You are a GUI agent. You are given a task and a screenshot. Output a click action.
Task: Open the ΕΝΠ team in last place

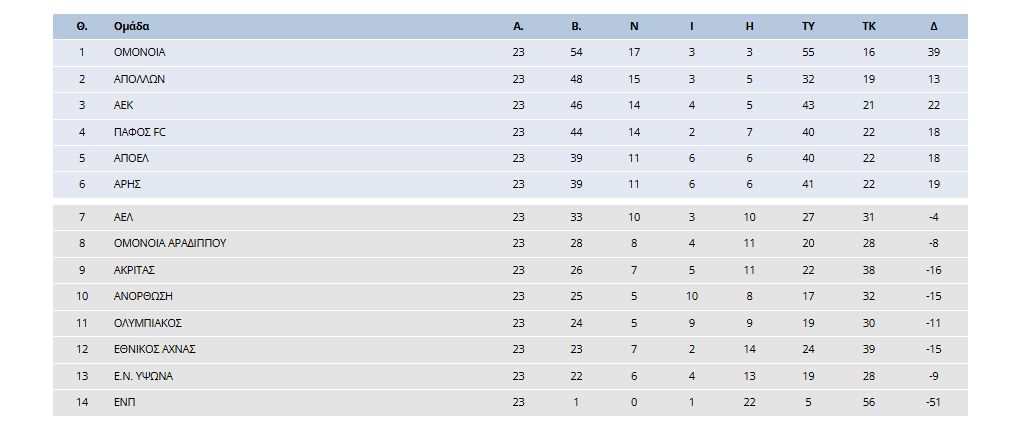tap(124, 402)
